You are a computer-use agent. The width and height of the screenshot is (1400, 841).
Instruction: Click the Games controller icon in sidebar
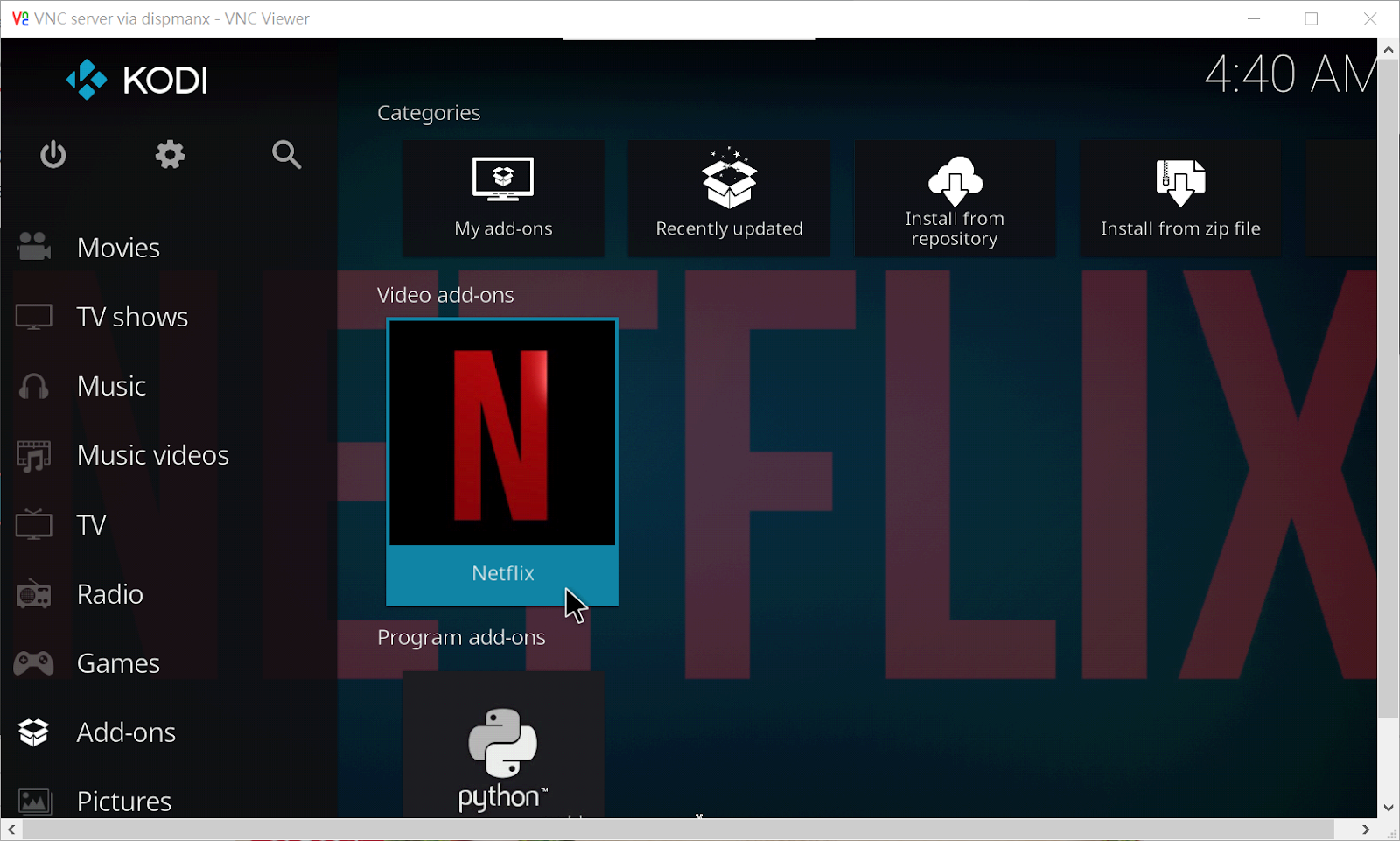33,662
